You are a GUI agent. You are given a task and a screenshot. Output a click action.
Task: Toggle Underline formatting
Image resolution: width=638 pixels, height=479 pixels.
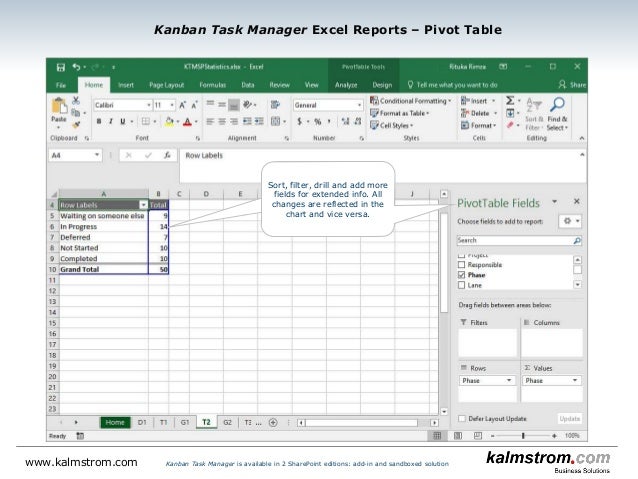(122, 121)
